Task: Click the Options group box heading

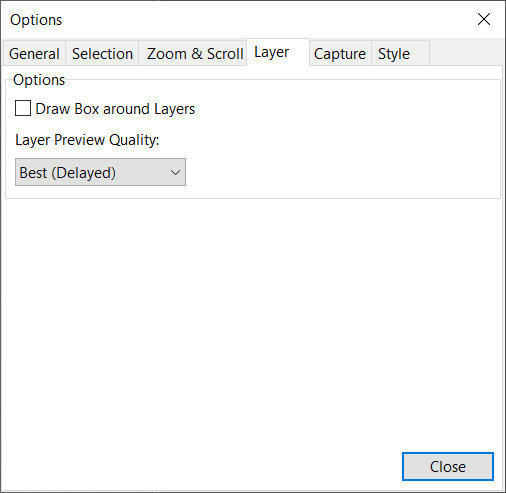Action: coord(39,80)
